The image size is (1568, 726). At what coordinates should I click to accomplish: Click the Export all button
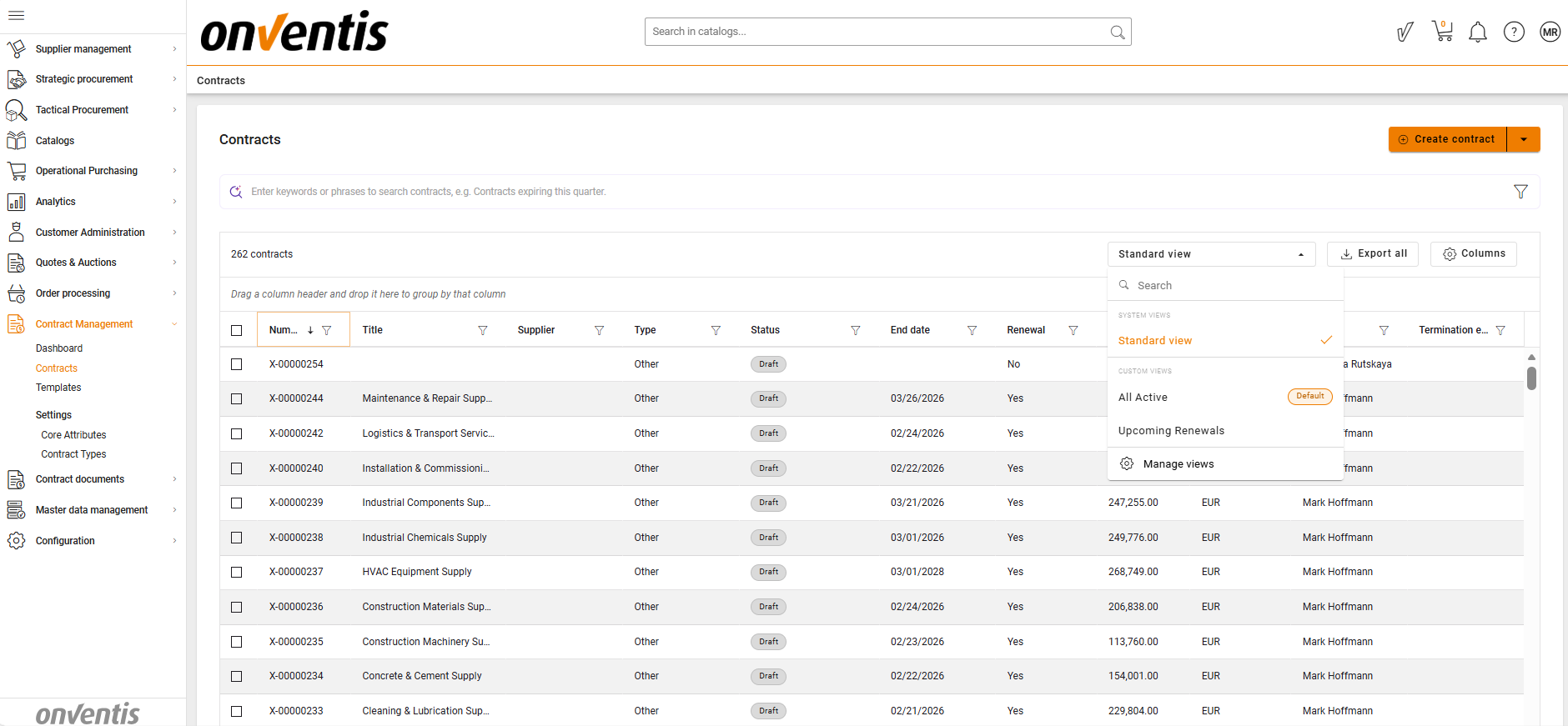pos(1372,253)
